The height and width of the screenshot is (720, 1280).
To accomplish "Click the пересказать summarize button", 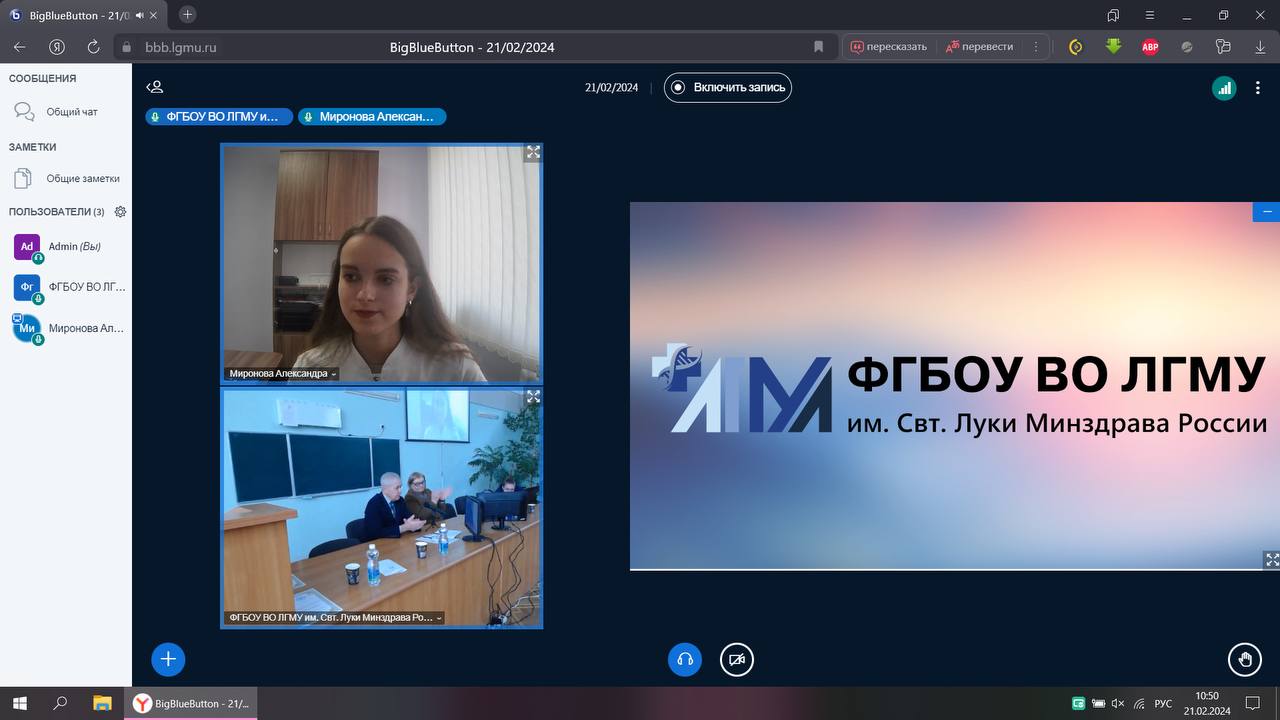I will pos(889,47).
